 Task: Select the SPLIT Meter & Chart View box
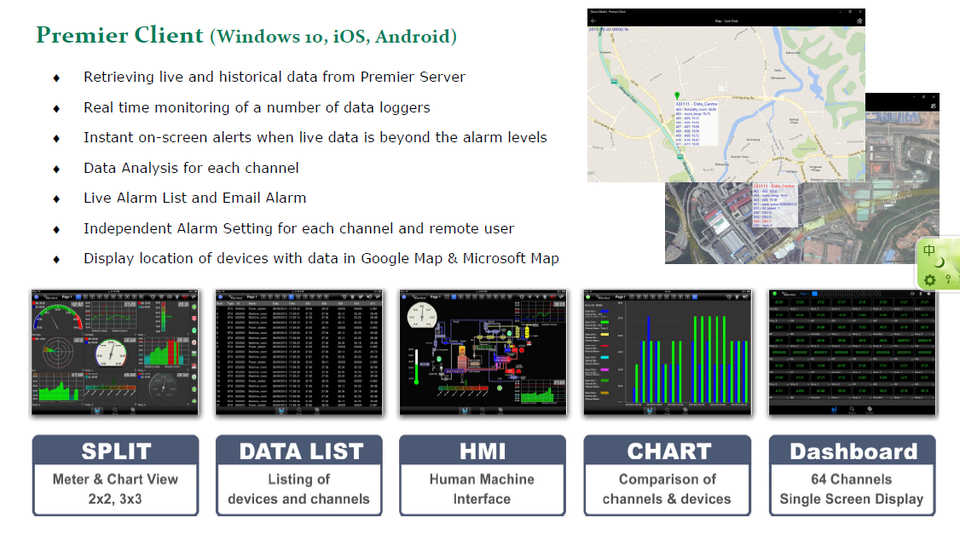[115, 476]
